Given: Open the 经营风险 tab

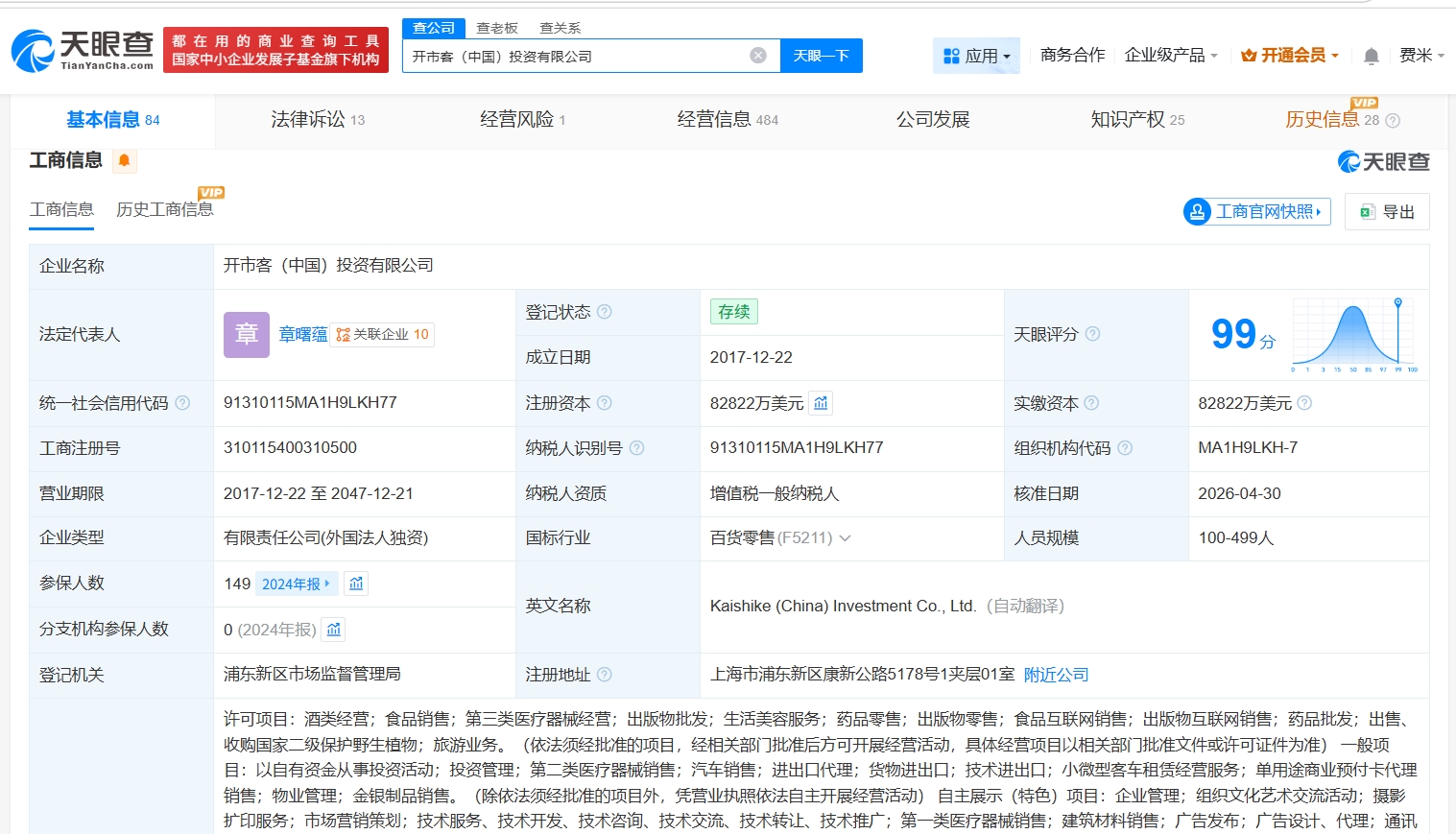Looking at the screenshot, I should (523, 120).
